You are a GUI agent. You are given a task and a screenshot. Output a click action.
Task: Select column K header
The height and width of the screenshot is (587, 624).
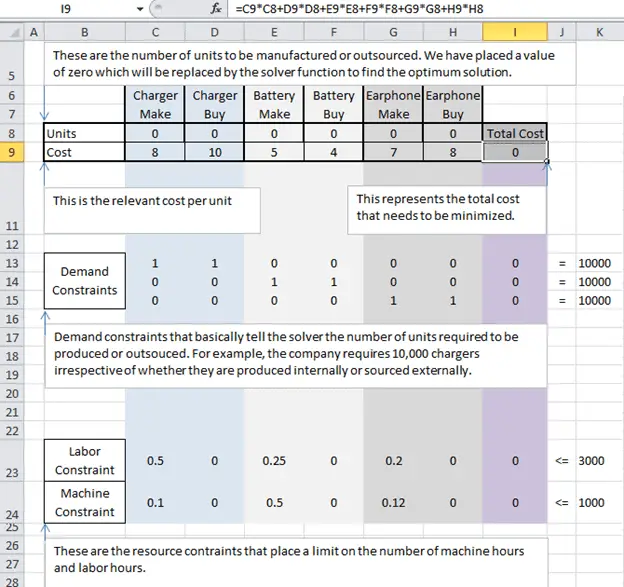(599, 32)
